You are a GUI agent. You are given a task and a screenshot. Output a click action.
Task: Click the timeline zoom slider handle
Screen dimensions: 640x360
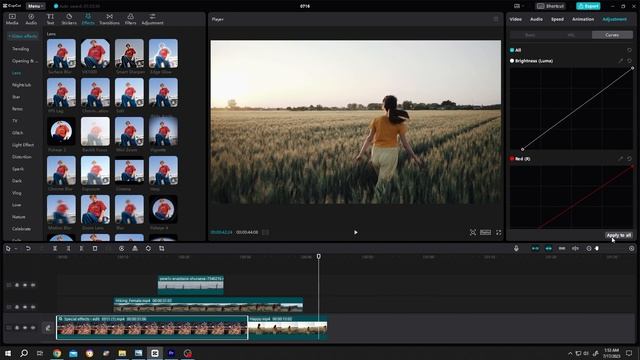[597, 248]
